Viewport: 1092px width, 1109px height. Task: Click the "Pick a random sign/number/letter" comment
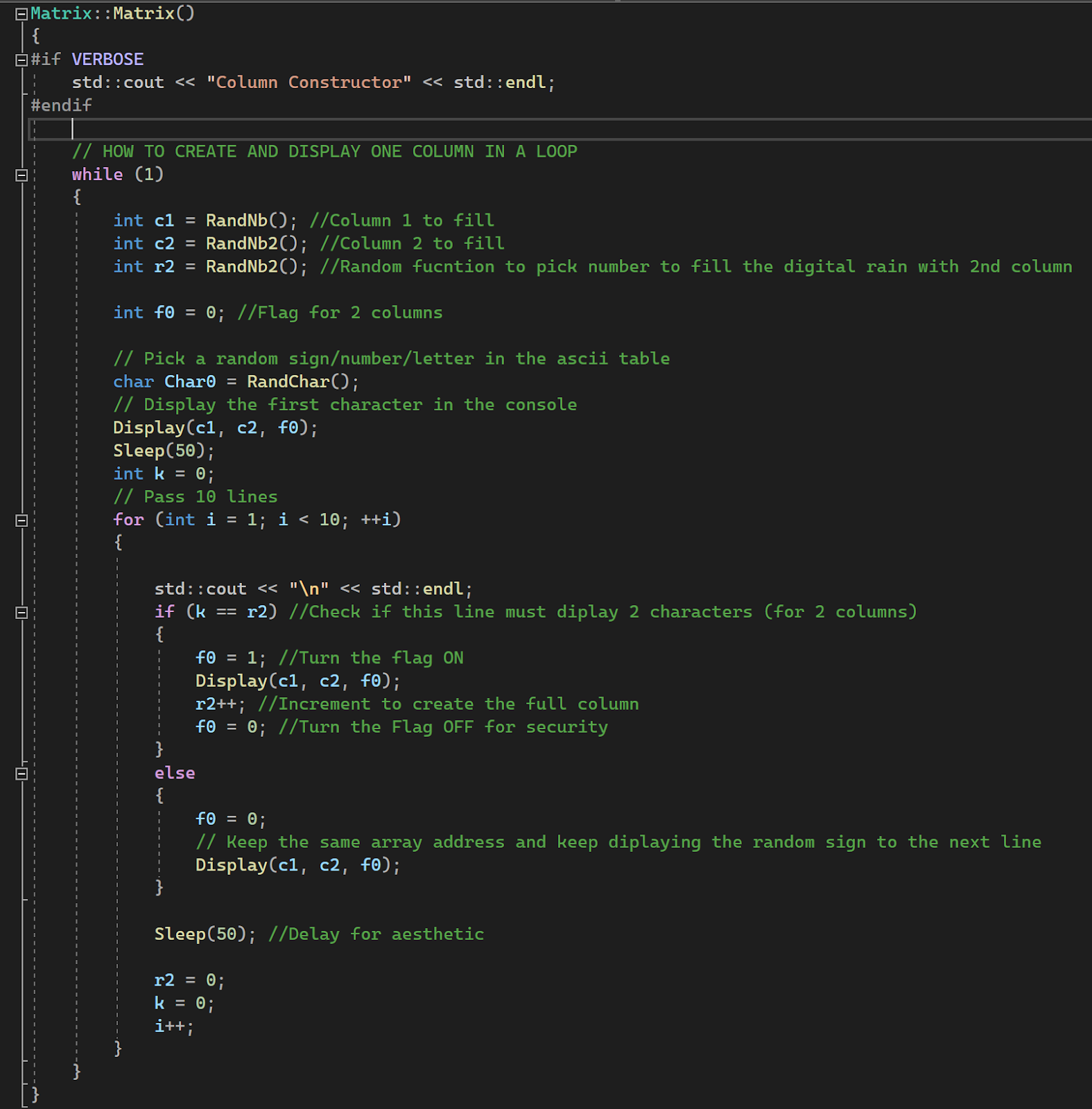pyautogui.click(x=392, y=359)
